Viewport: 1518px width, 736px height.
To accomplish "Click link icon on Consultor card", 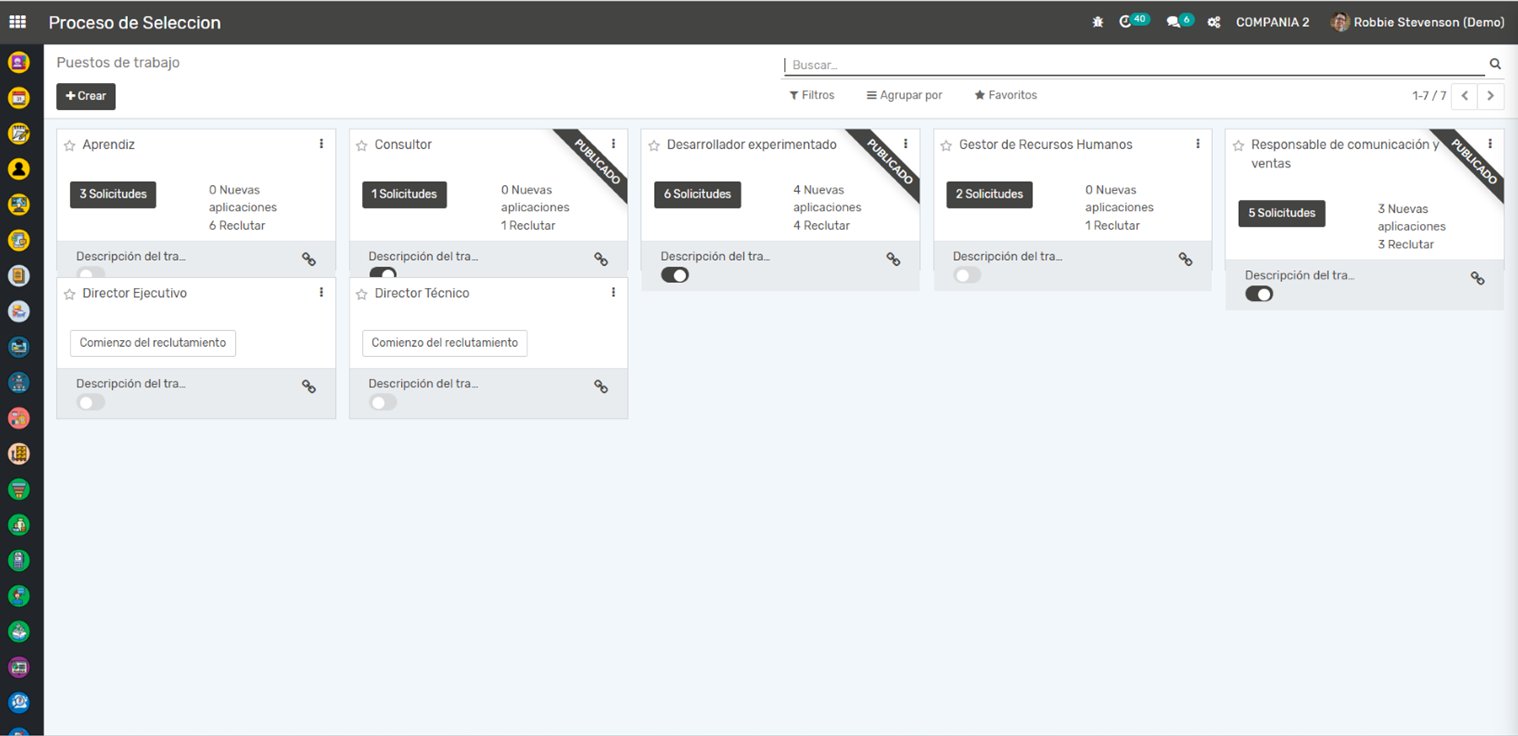I will pyautogui.click(x=601, y=259).
